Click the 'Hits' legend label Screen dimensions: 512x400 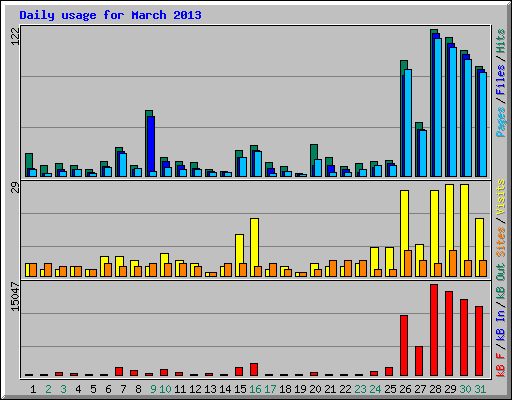click(x=501, y=41)
